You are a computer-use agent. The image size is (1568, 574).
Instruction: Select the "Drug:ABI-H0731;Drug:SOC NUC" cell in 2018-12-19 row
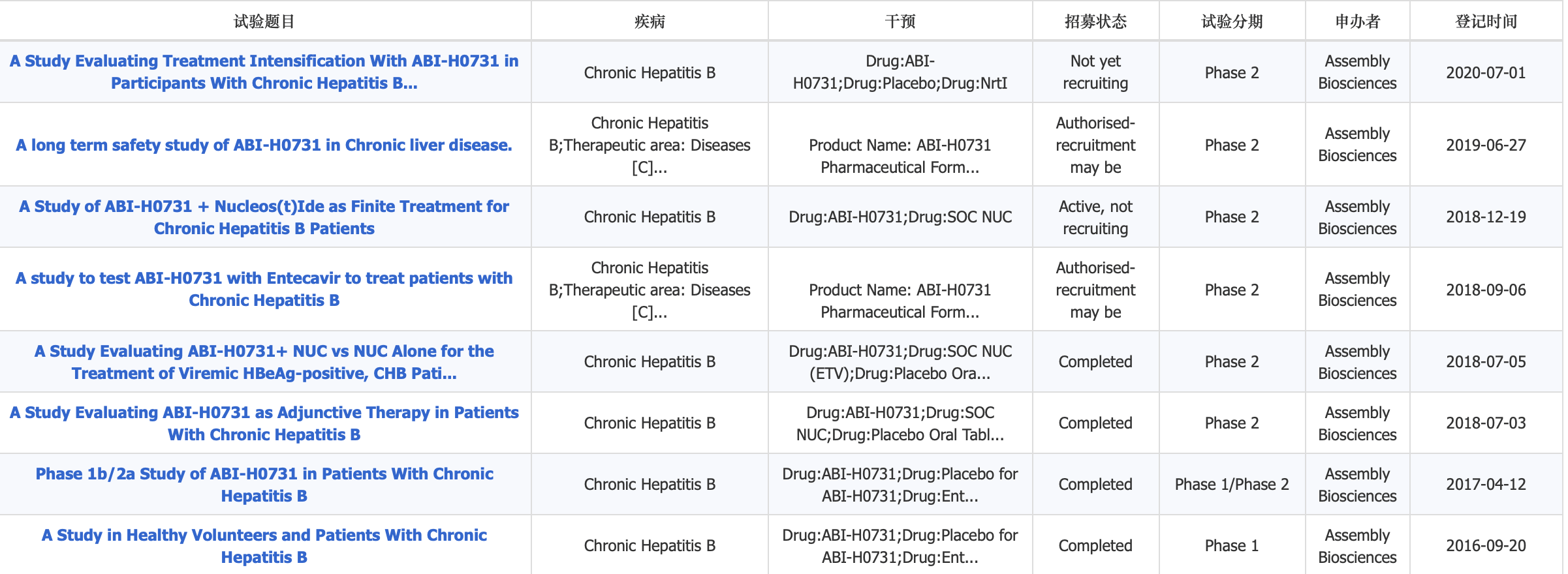point(900,217)
